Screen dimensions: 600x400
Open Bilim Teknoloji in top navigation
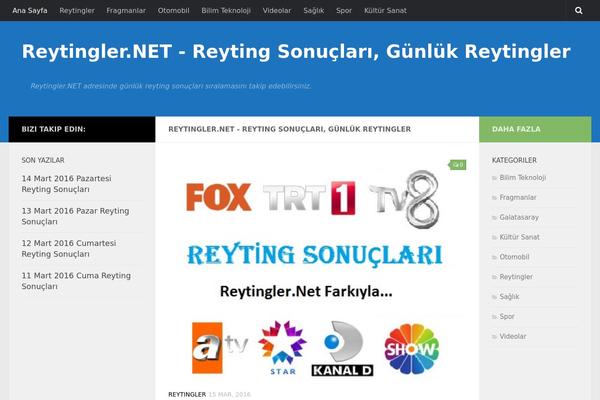pos(226,11)
